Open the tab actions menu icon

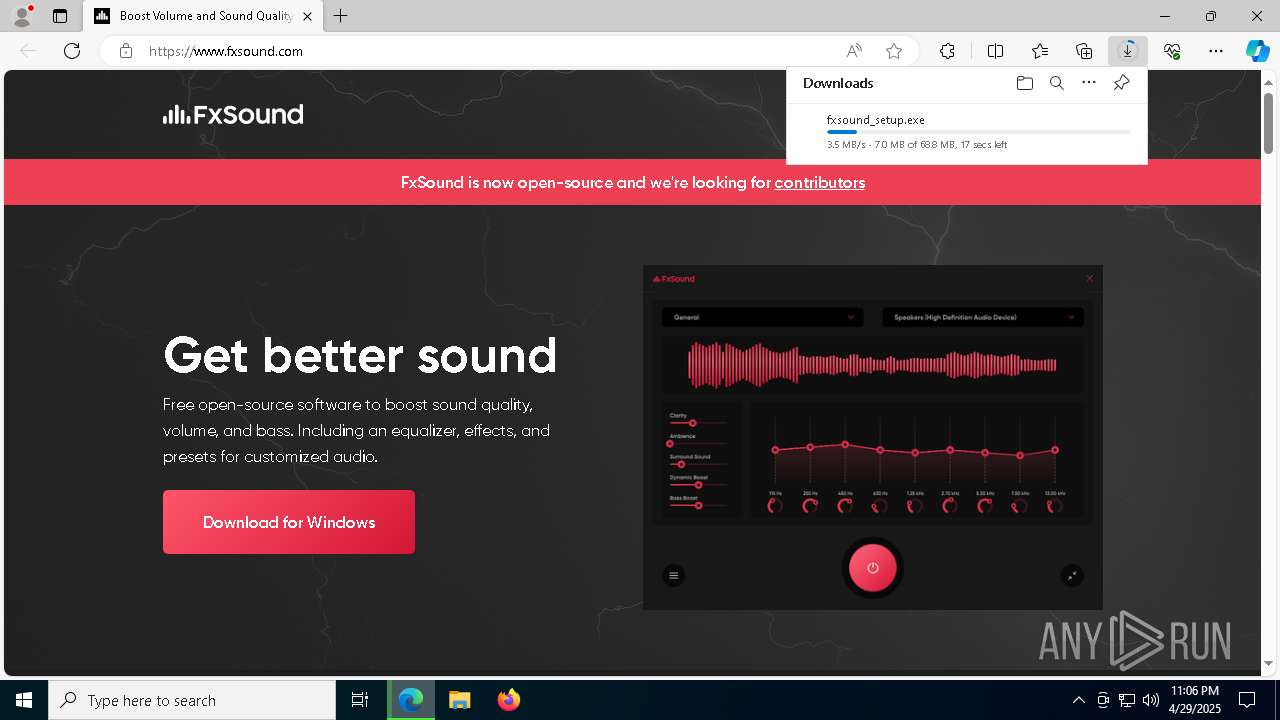coord(60,16)
